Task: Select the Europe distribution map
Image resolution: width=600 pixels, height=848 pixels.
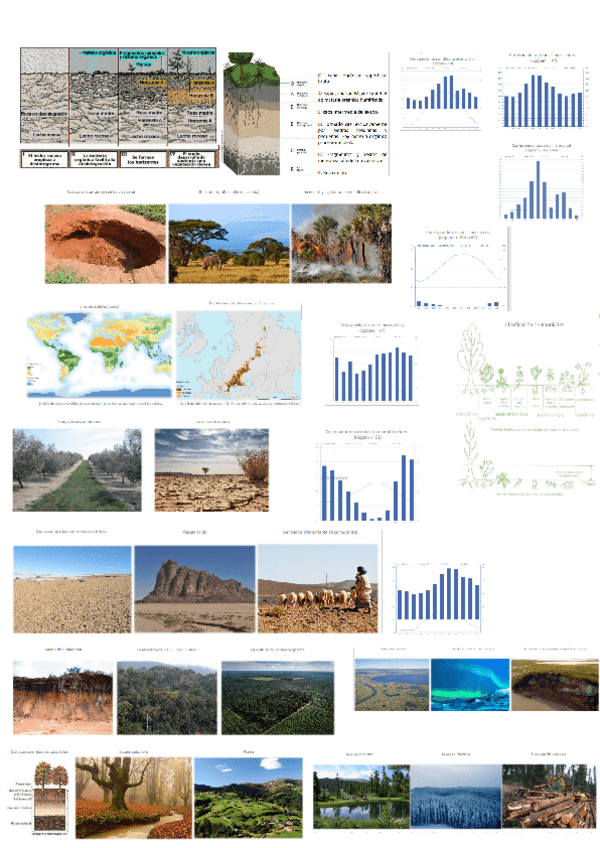Action: click(x=239, y=355)
